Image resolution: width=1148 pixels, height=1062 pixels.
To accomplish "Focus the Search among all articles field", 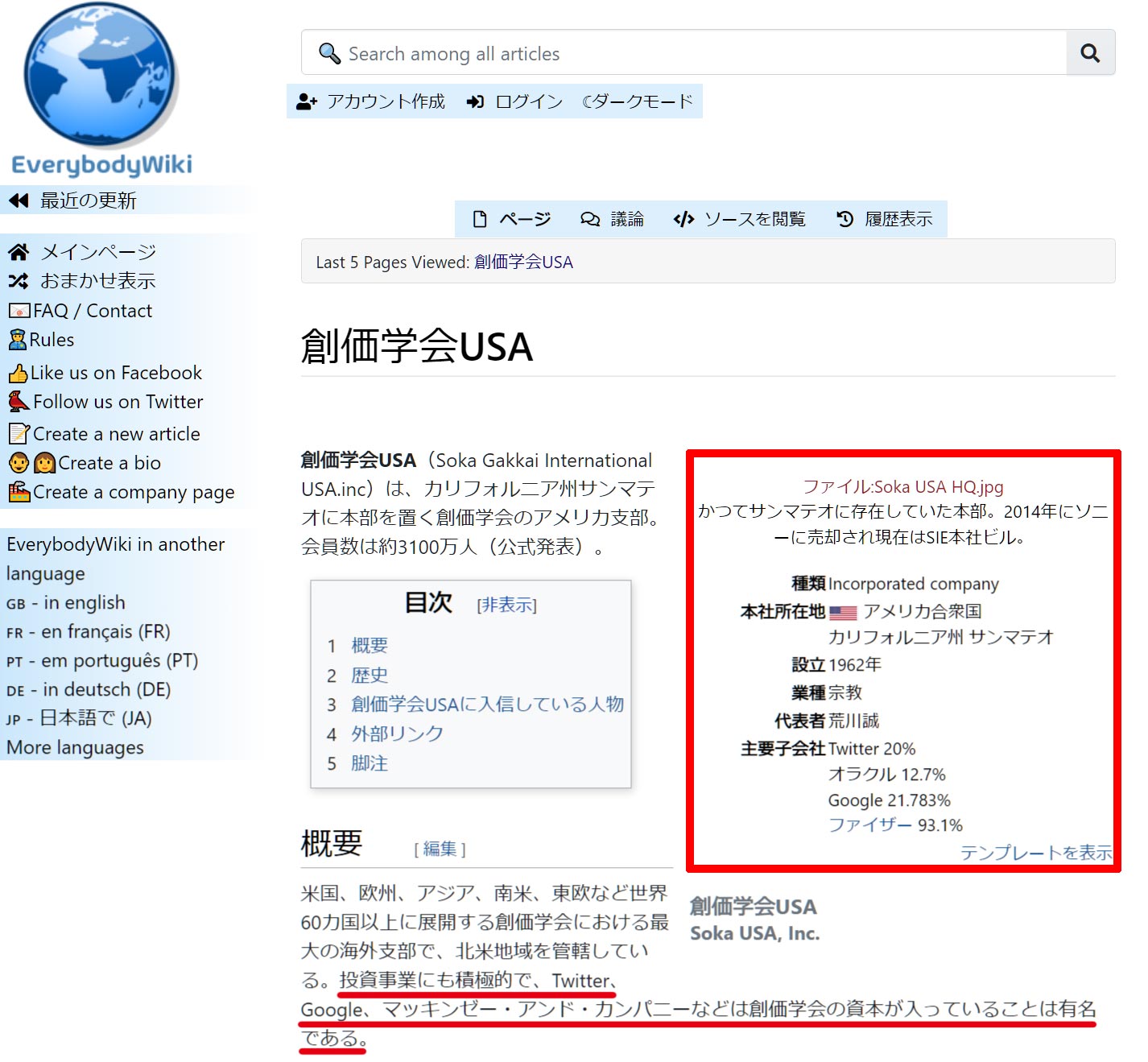I will pos(684,53).
